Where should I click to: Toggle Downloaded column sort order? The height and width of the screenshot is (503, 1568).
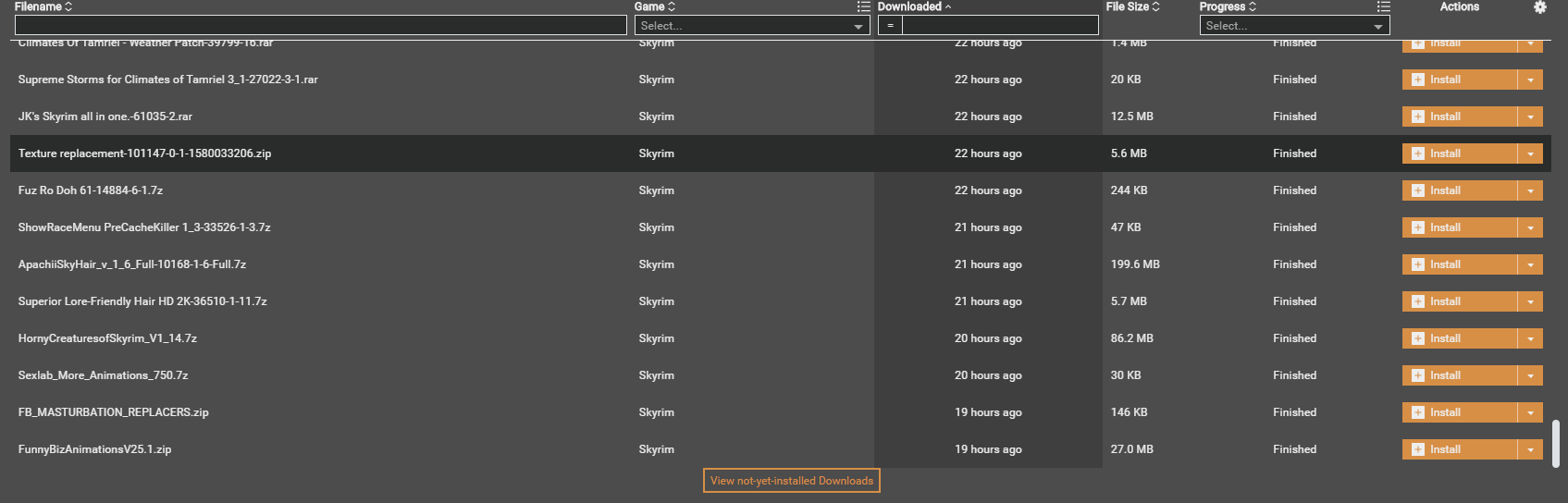click(948, 6)
